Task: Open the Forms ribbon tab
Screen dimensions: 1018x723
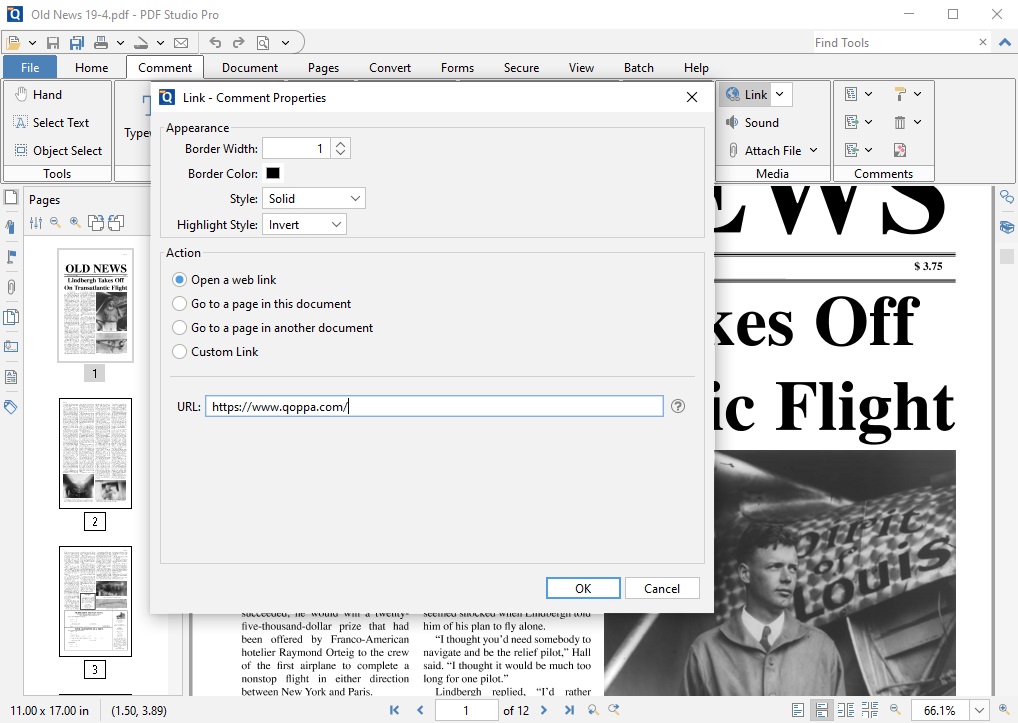Action: click(x=457, y=68)
